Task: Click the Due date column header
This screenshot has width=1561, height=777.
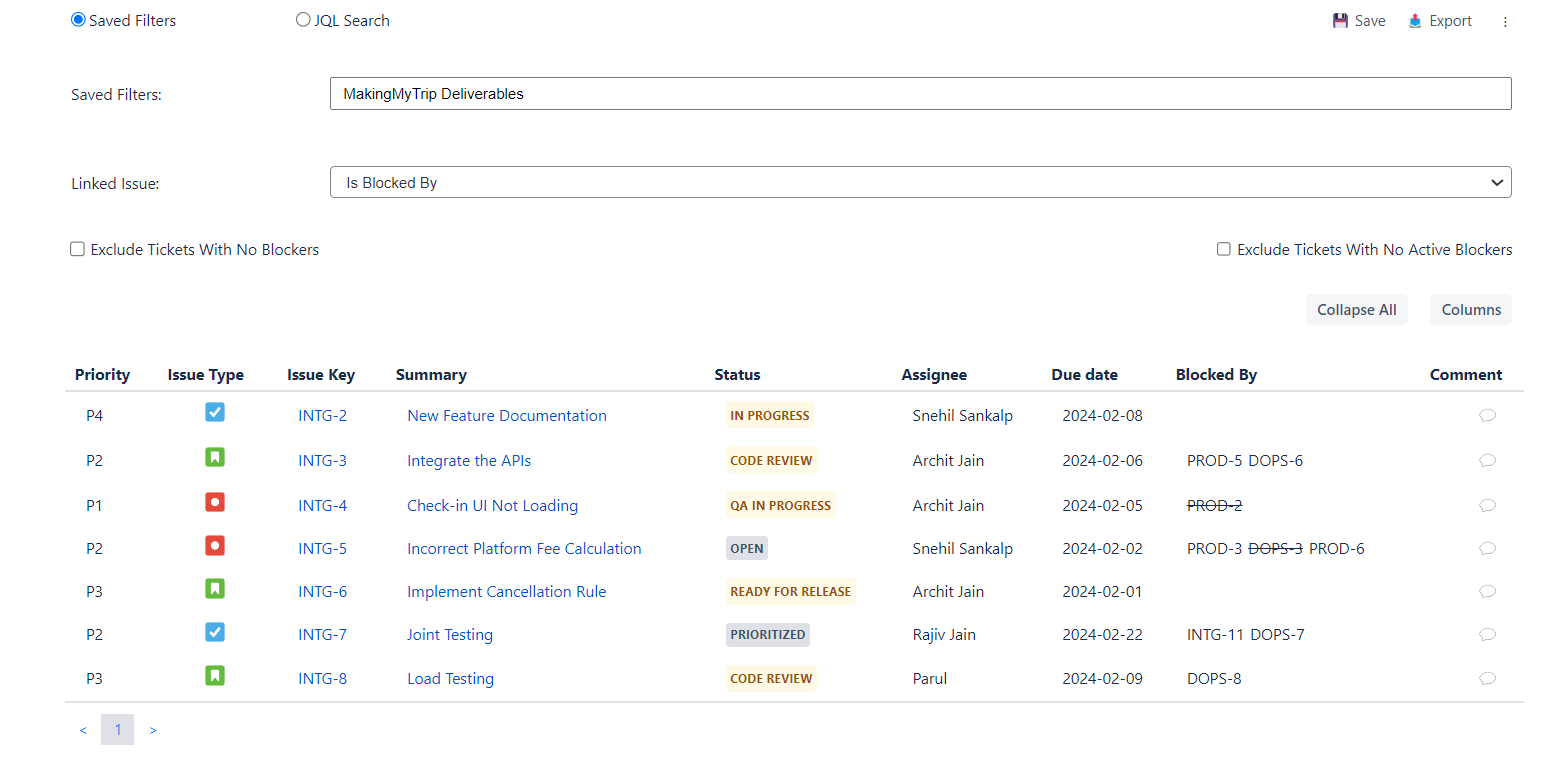Action: point(1084,375)
